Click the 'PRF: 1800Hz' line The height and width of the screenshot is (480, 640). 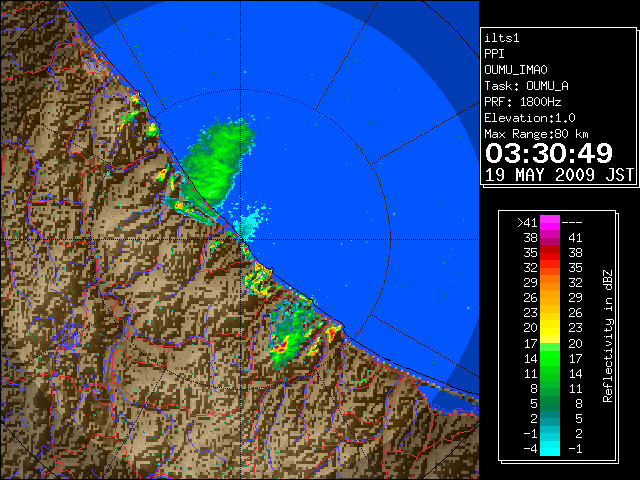[523, 102]
